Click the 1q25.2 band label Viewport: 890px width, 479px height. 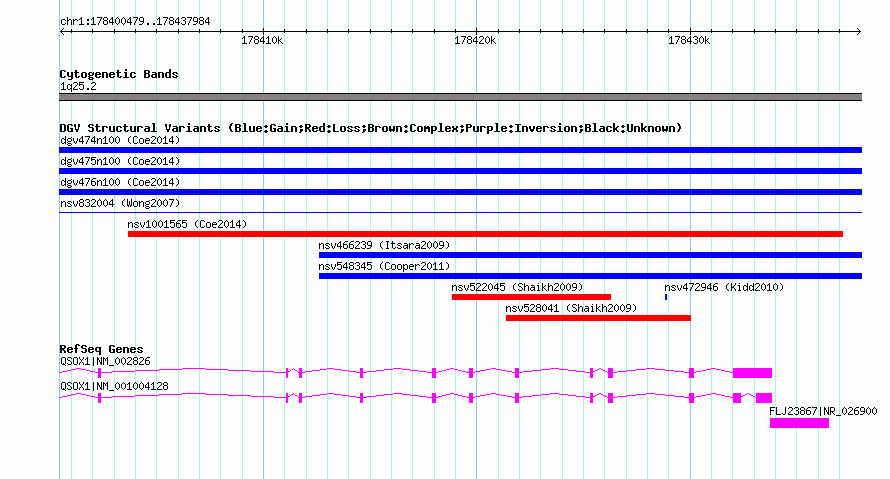click(78, 87)
